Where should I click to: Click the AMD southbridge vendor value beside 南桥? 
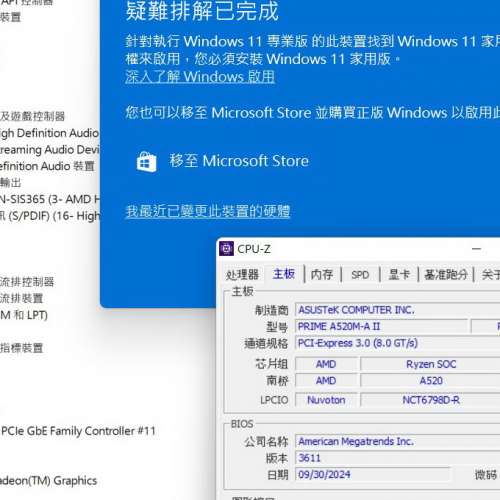pyautogui.click(x=326, y=381)
